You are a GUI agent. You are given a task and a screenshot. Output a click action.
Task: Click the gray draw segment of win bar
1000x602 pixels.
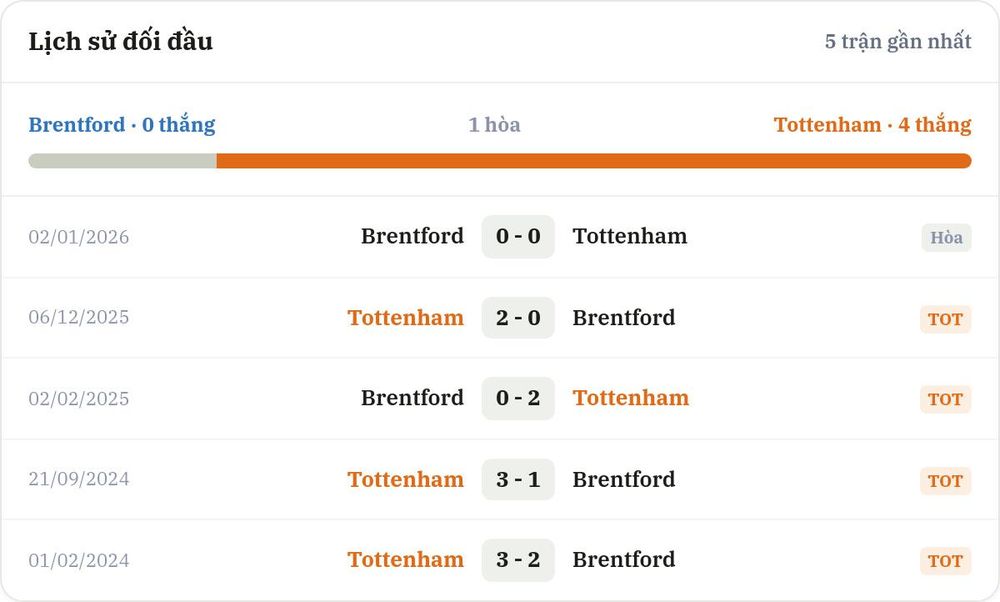pos(122,161)
